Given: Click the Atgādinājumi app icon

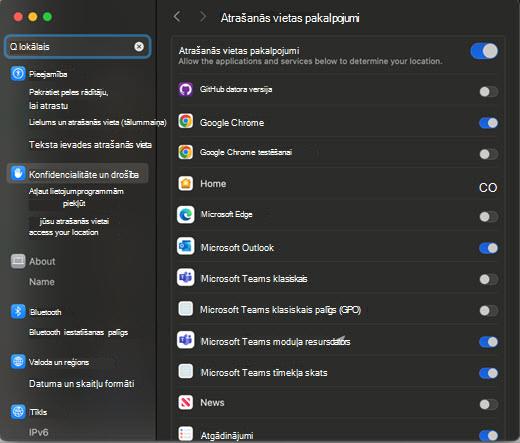Looking at the screenshot, I should pos(185,434).
